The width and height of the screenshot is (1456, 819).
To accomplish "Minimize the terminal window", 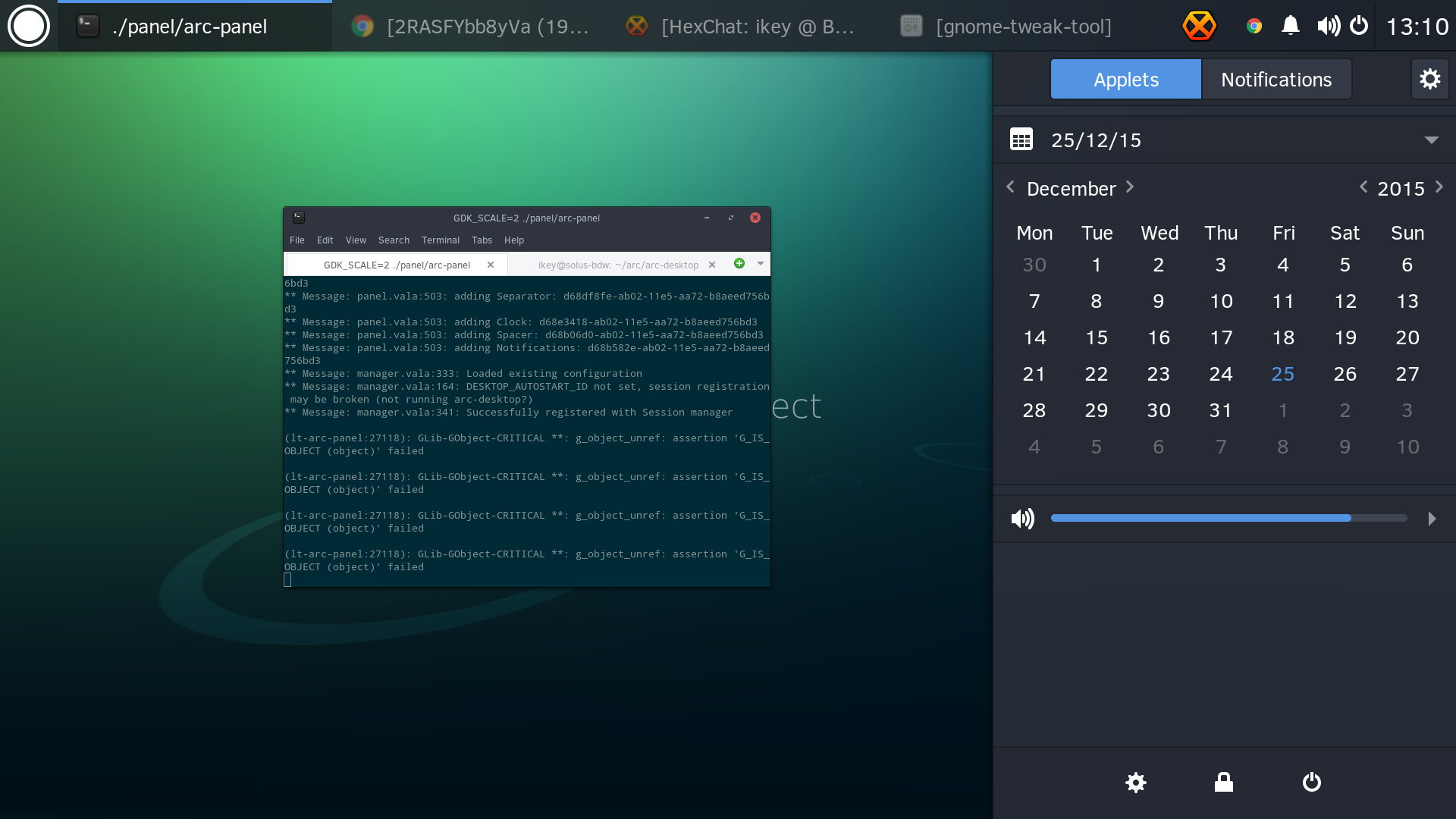I will point(707,218).
